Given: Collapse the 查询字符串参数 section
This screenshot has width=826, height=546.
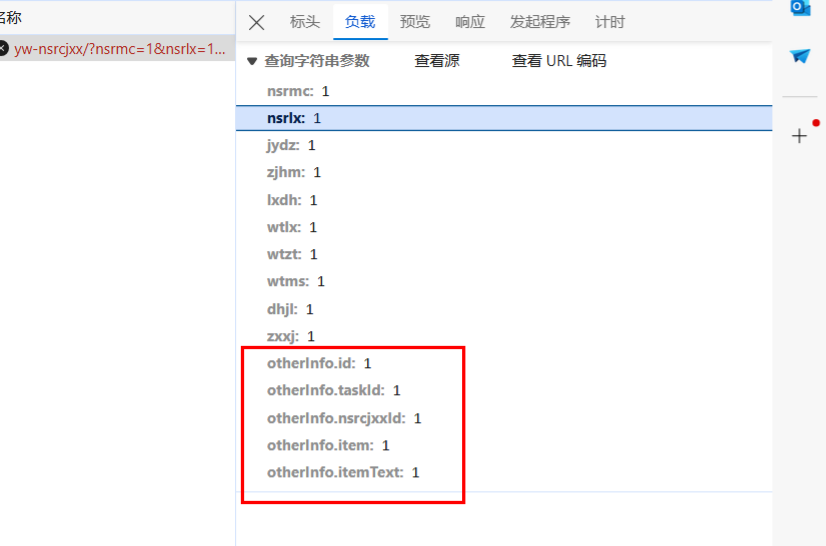Looking at the screenshot, I should point(252,61).
